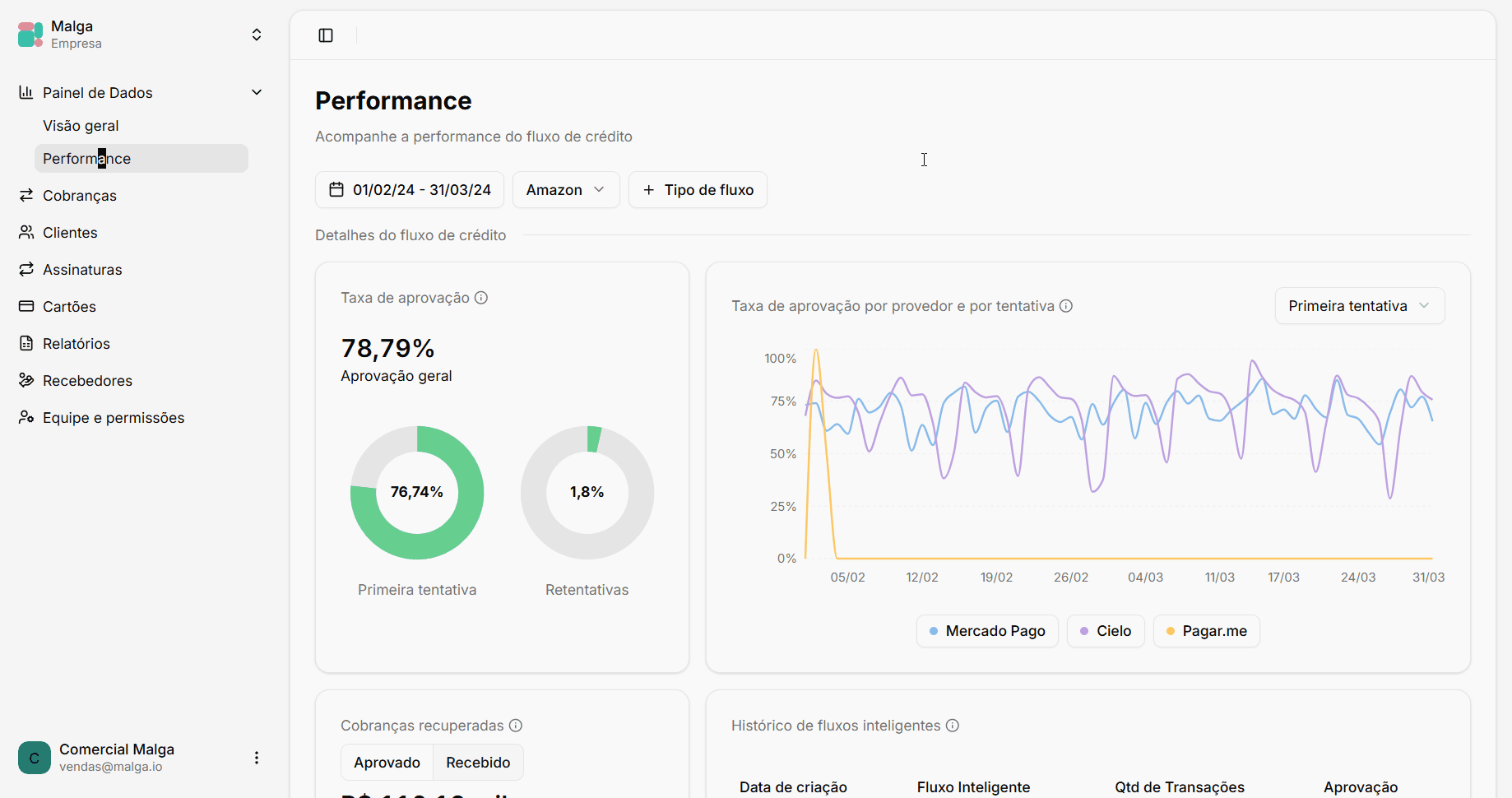Screen dimensions: 1512x798
Task: Click the 78,79% approval value
Action: [x=387, y=349]
